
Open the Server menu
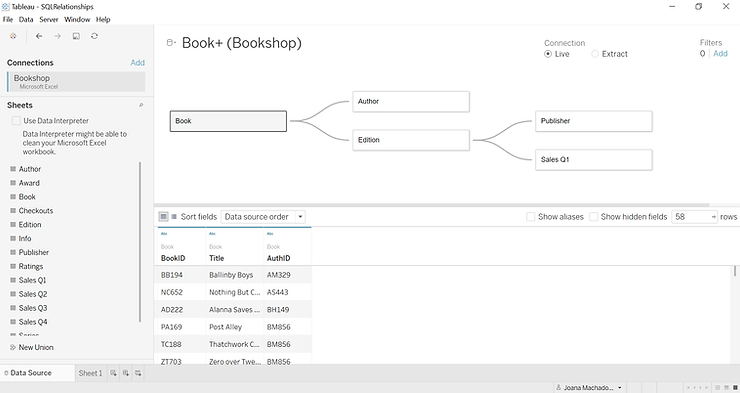(49, 19)
